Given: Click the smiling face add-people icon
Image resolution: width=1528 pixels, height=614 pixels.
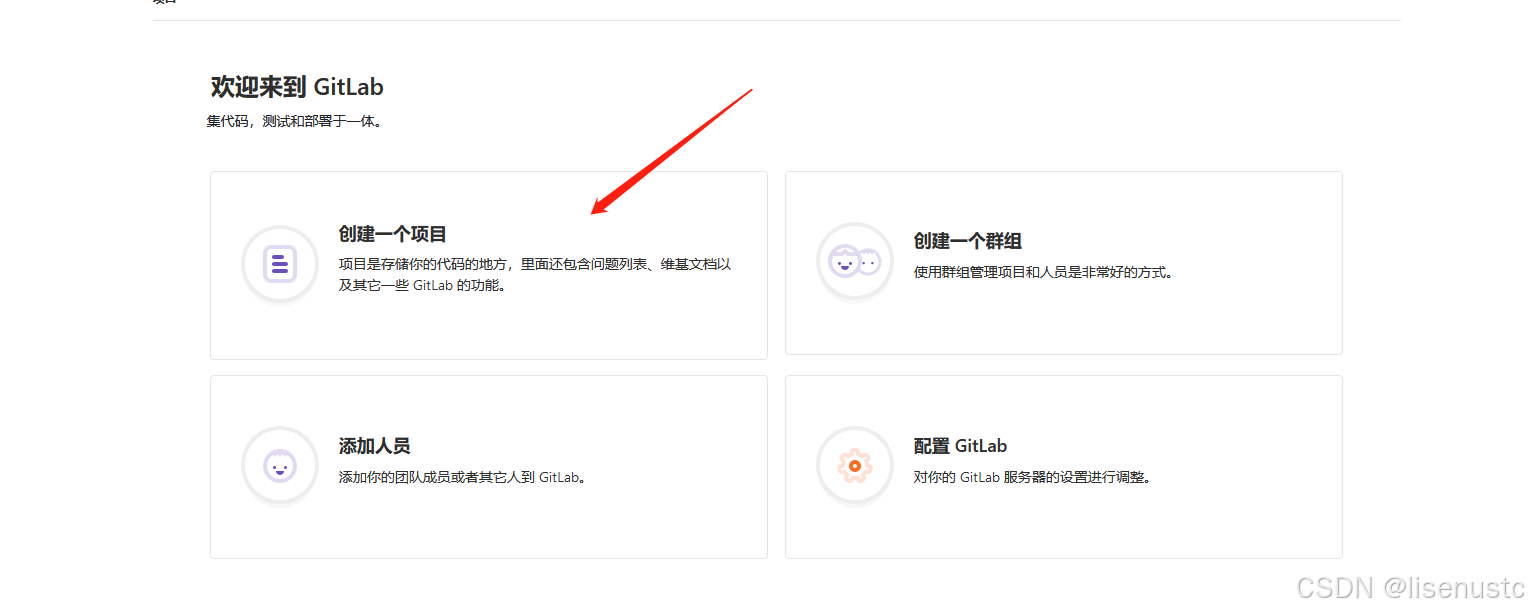Looking at the screenshot, I should [280, 466].
